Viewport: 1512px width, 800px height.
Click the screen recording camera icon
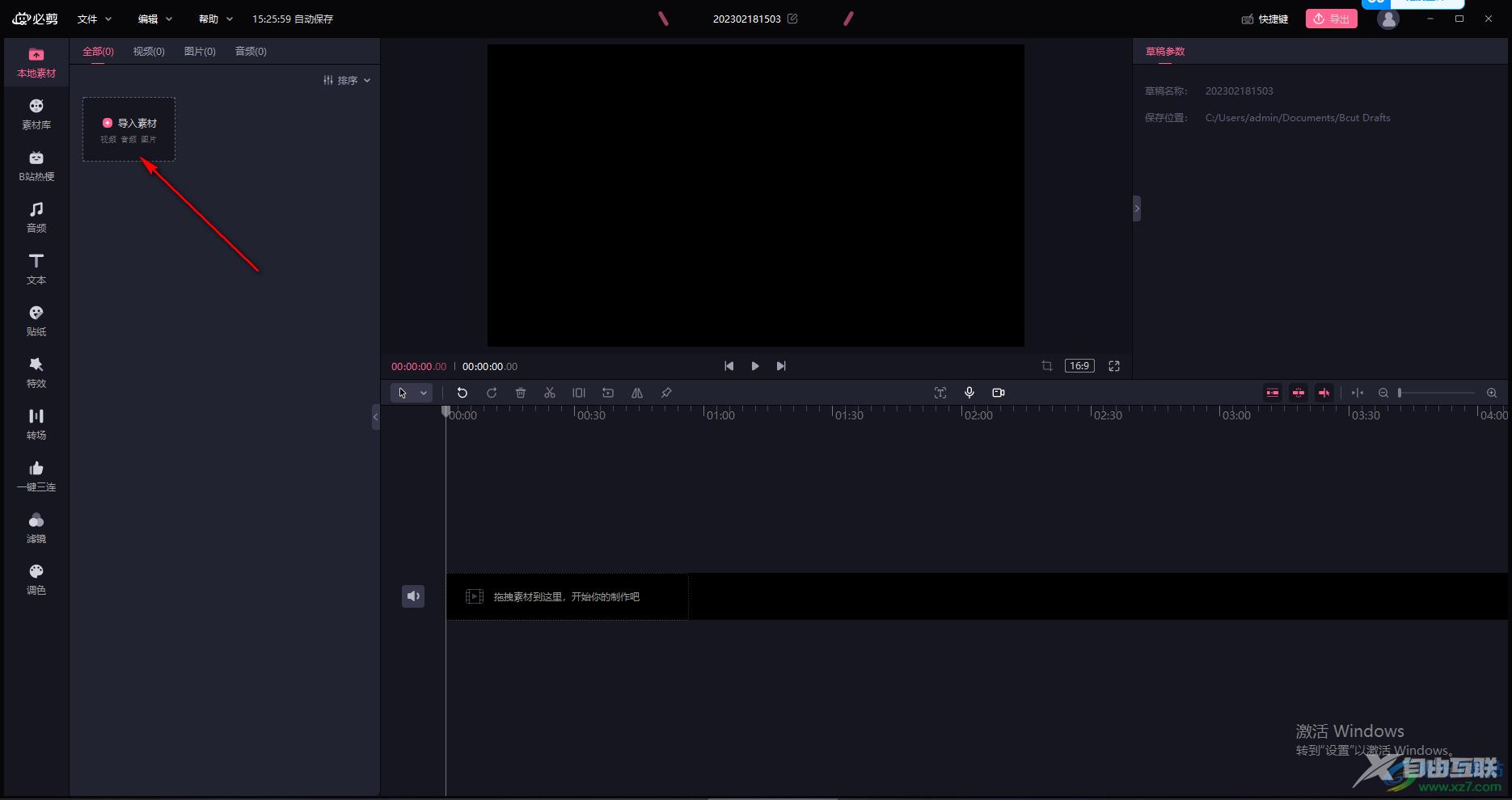coord(999,393)
